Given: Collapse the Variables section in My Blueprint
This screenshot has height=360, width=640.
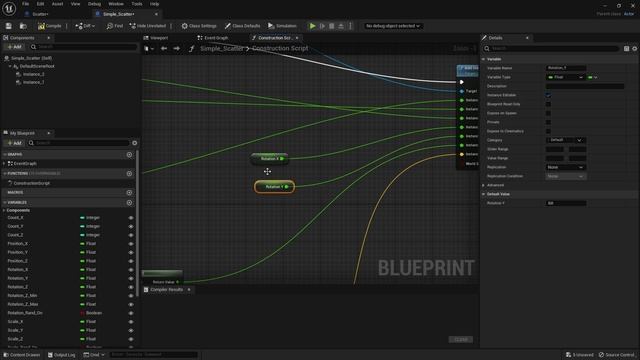Looking at the screenshot, I should click(x=5, y=202).
